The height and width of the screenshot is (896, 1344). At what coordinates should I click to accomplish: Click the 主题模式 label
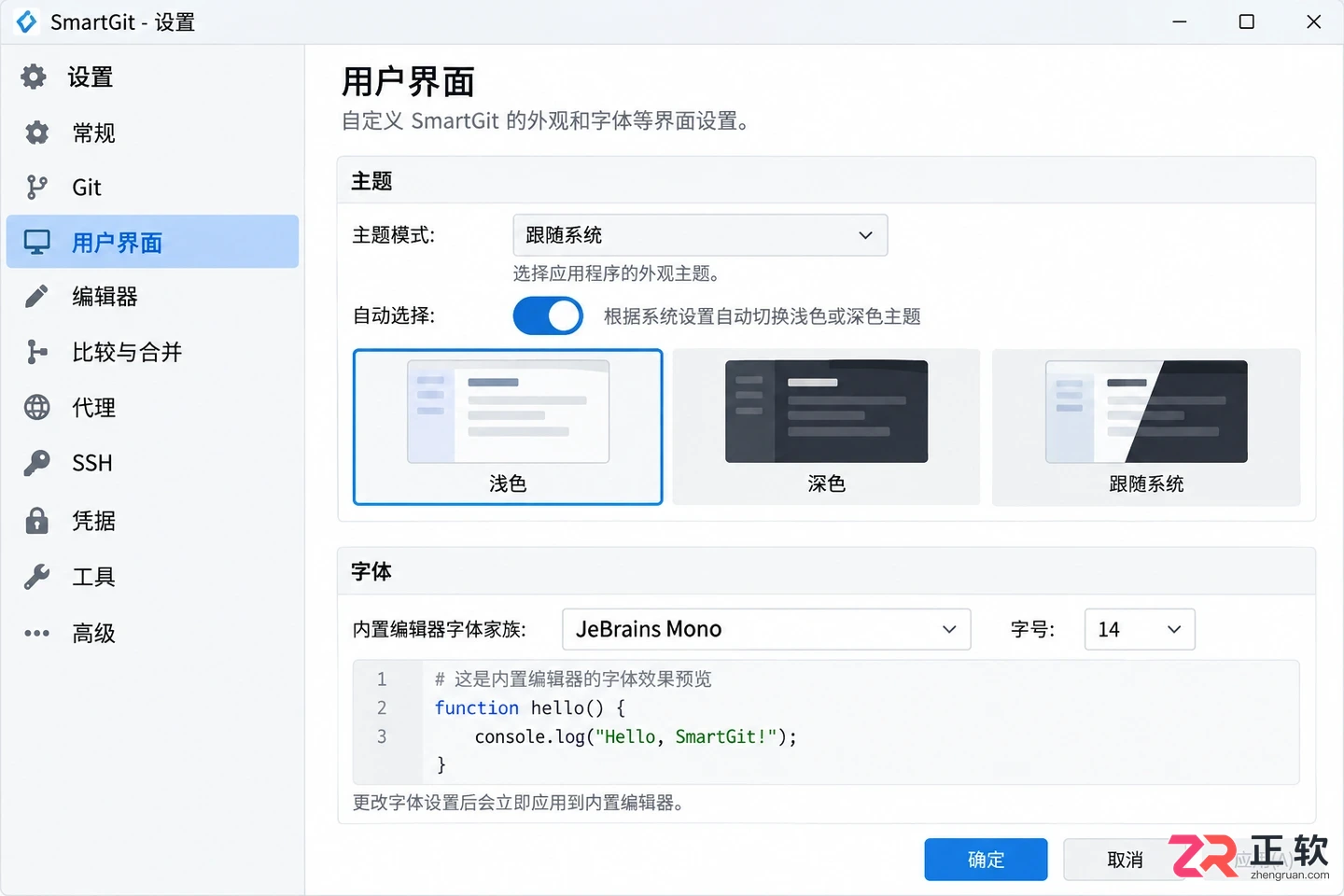pyautogui.click(x=393, y=235)
